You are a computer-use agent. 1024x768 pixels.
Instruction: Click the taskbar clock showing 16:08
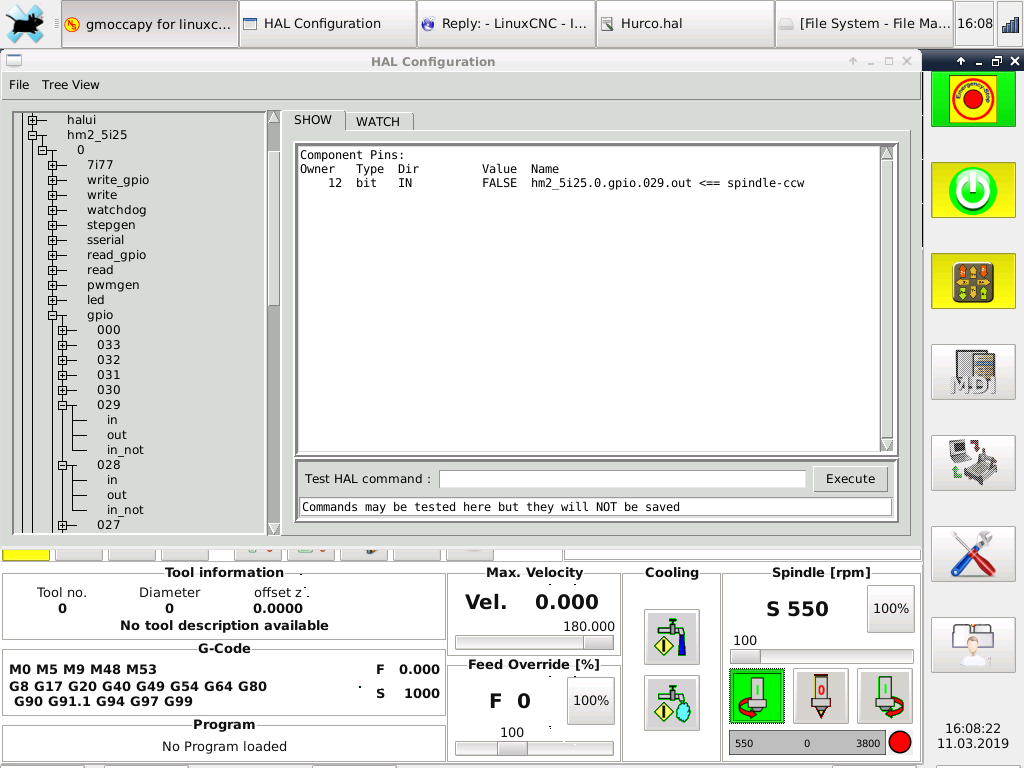[974, 24]
